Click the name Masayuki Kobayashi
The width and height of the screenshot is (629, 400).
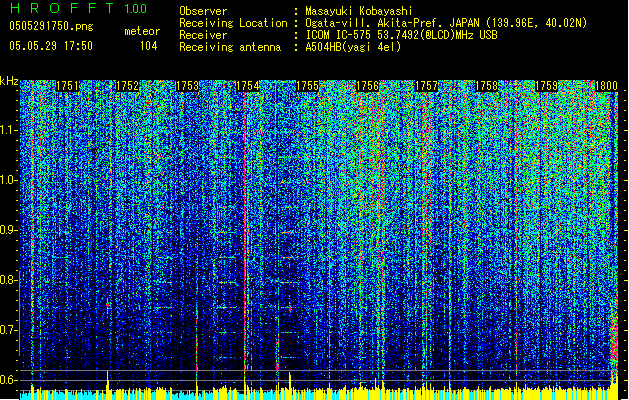point(359,11)
